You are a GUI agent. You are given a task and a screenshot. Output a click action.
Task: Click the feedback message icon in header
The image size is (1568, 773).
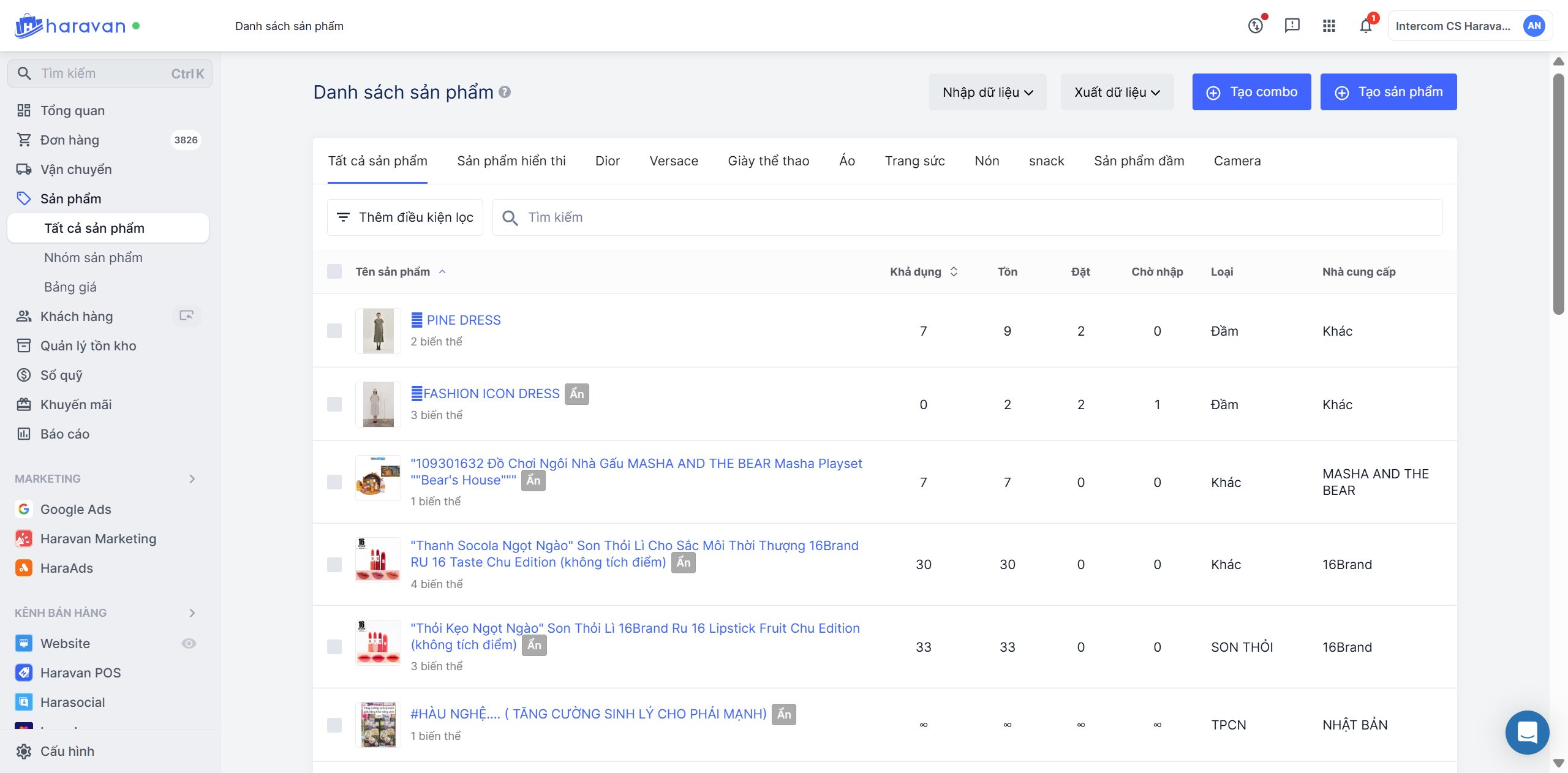1292,26
